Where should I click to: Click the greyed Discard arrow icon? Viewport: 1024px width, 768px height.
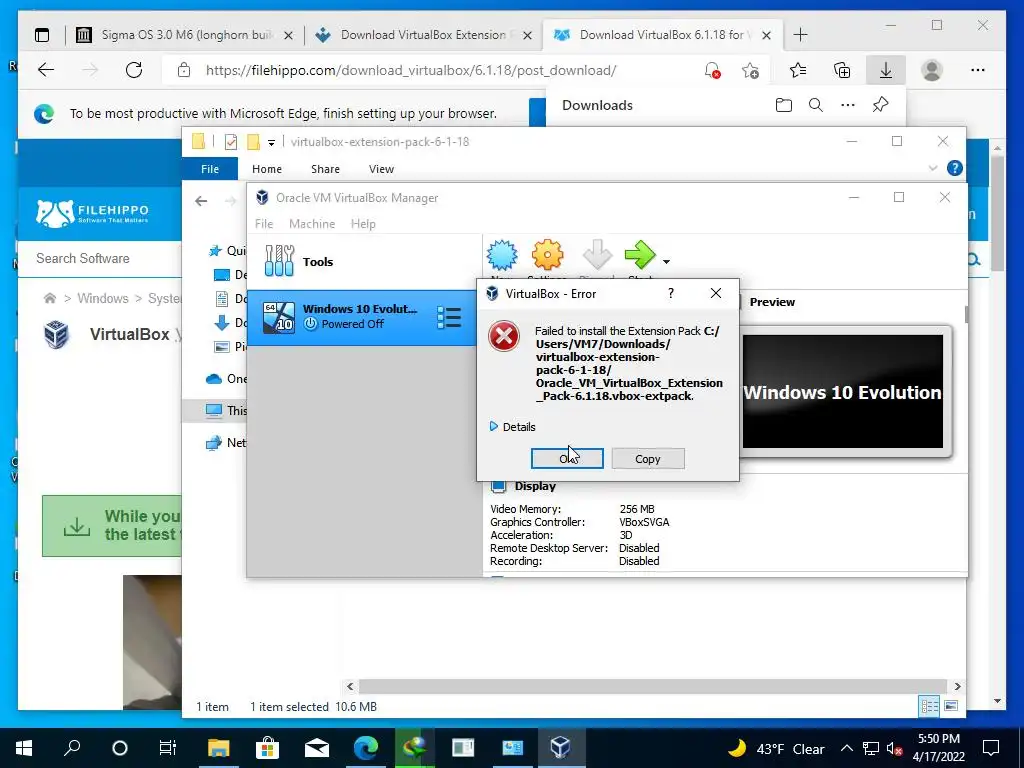[597, 255]
